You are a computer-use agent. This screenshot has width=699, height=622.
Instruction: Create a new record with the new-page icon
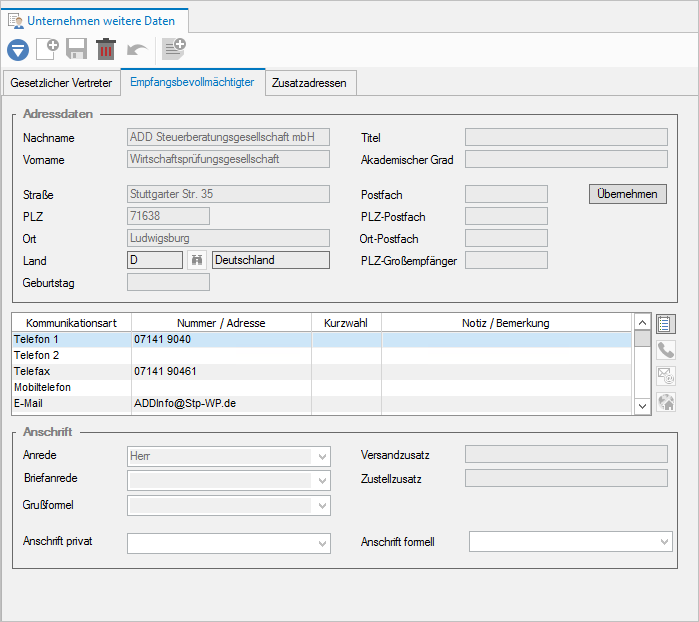click(x=47, y=49)
